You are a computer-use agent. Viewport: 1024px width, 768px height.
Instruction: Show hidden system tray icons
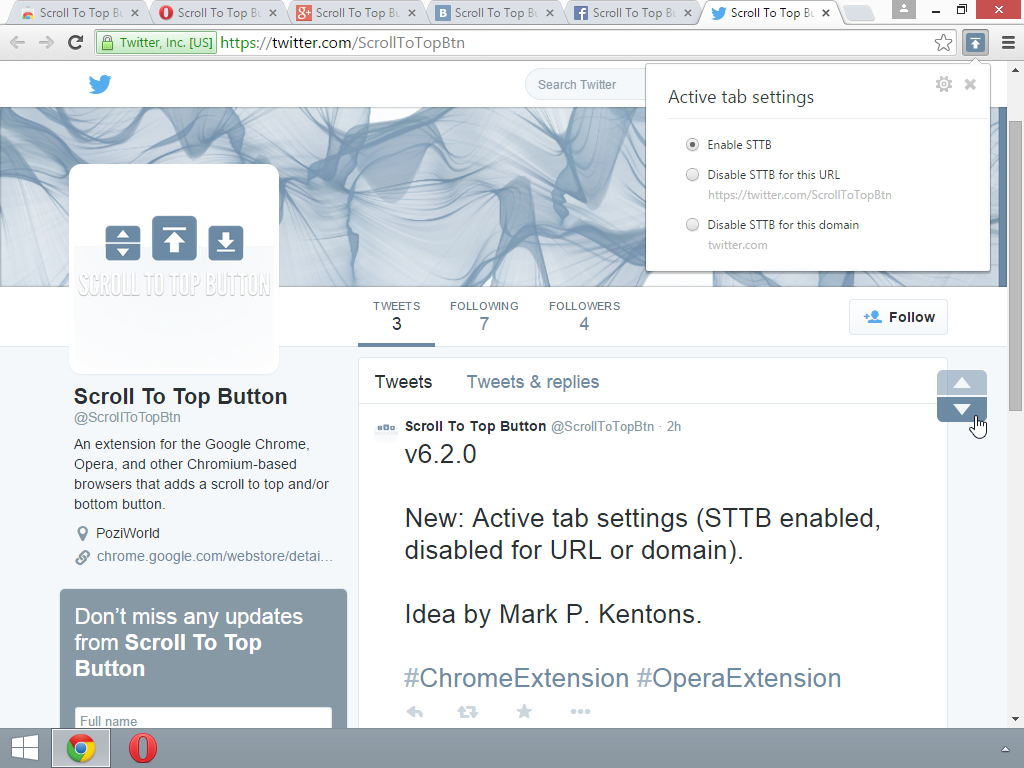coord(1005,749)
